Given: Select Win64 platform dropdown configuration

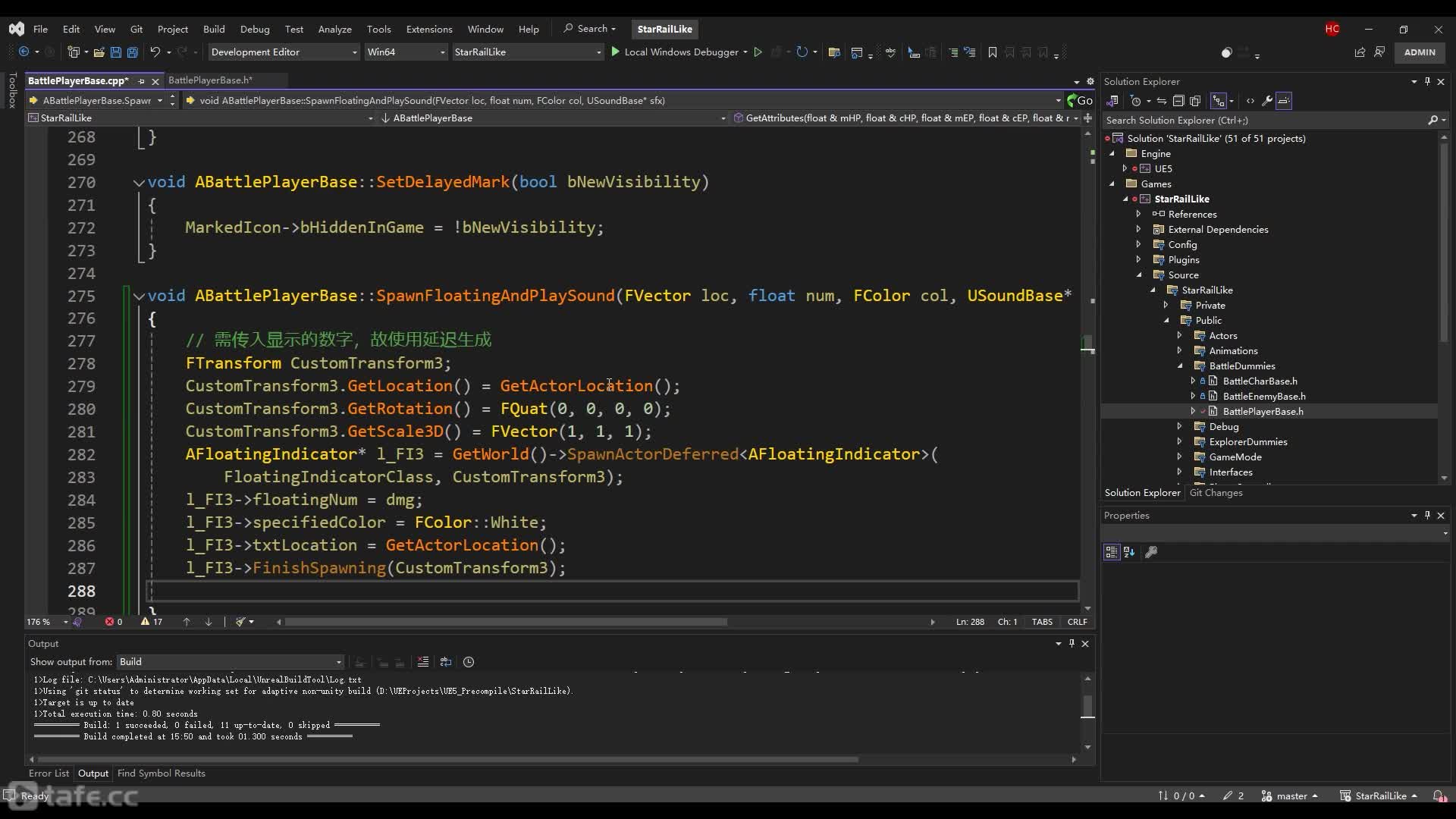Looking at the screenshot, I should pos(404,52).
